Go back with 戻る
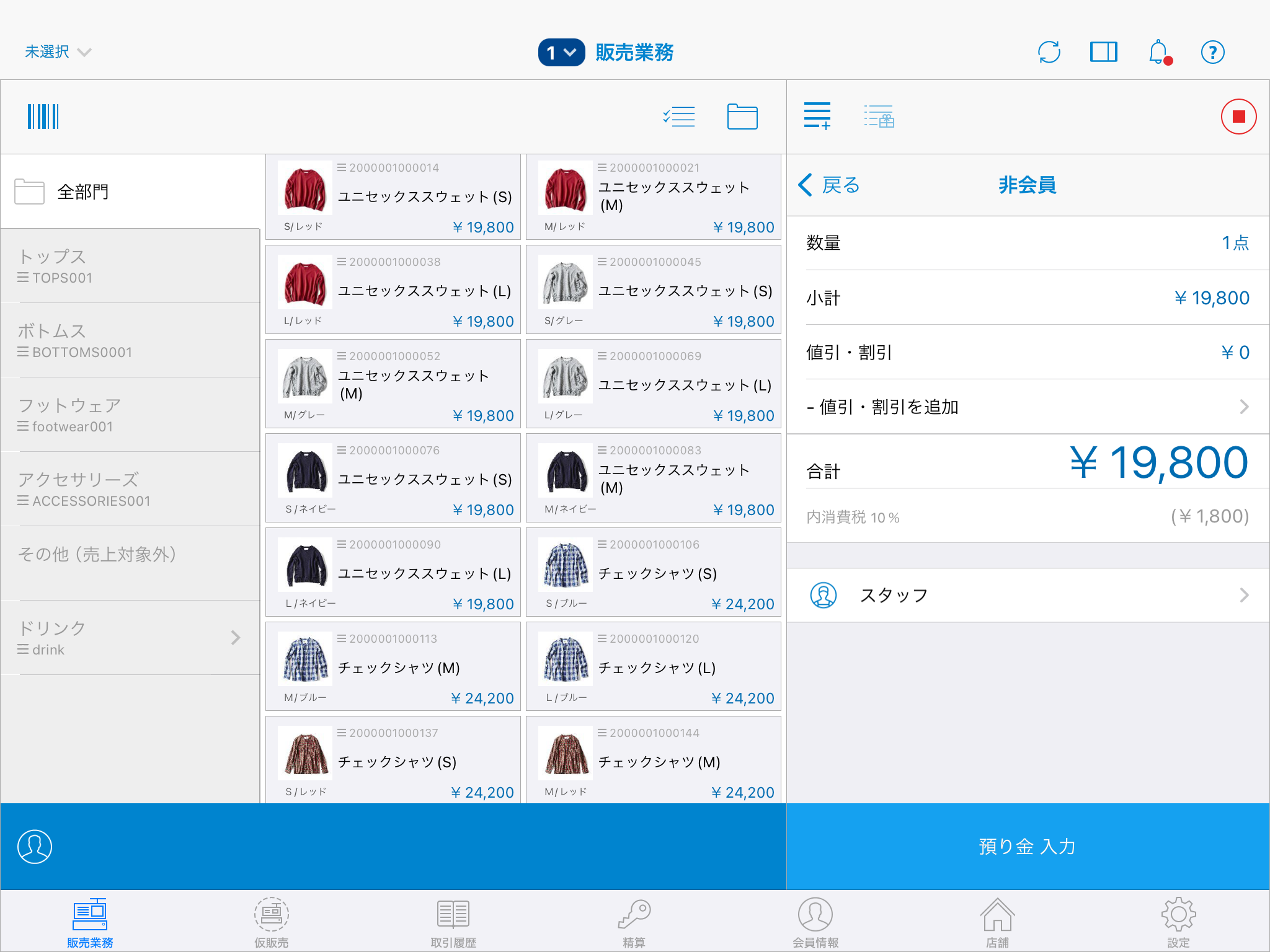Image resolution: width=1270 pixels, height=952 pixels. (x=829, y=185)
